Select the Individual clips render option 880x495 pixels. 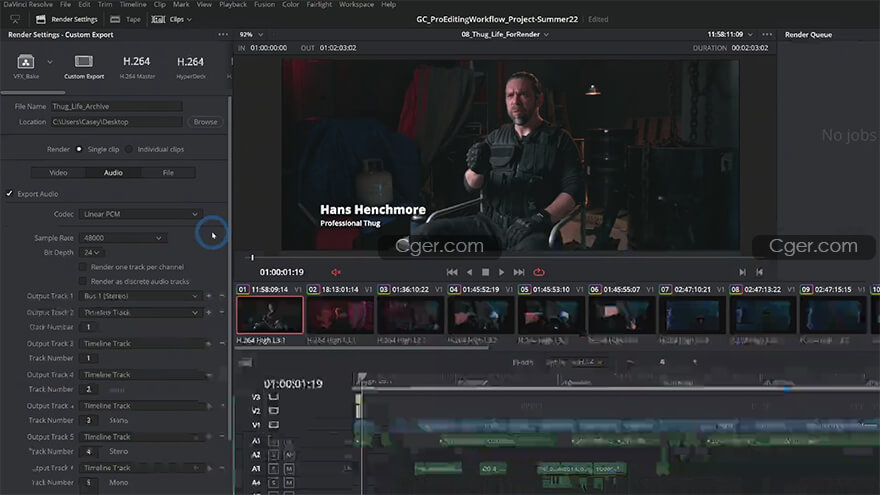(x=129, y=149)
